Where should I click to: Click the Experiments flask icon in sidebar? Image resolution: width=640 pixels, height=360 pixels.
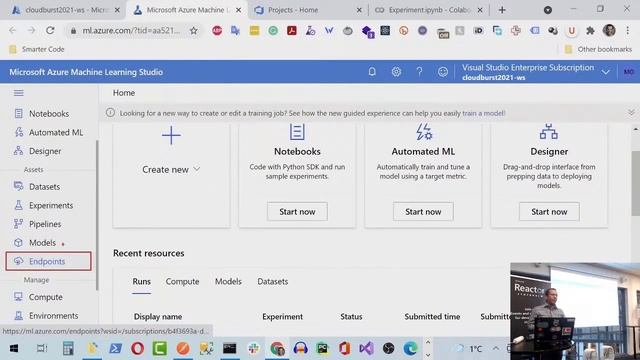click(18, 205)
